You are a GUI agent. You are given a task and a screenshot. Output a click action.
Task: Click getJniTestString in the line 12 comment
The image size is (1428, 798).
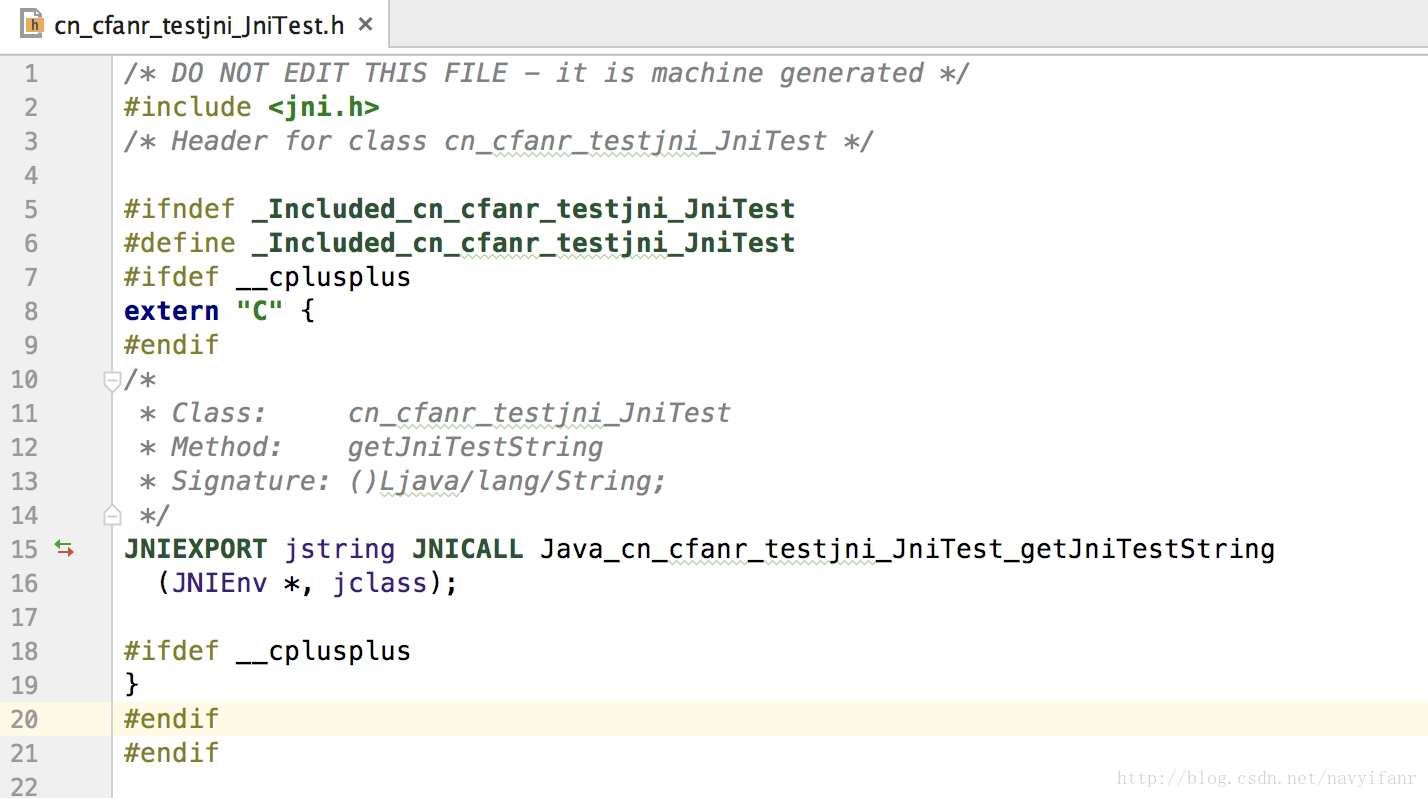[475, 447]
